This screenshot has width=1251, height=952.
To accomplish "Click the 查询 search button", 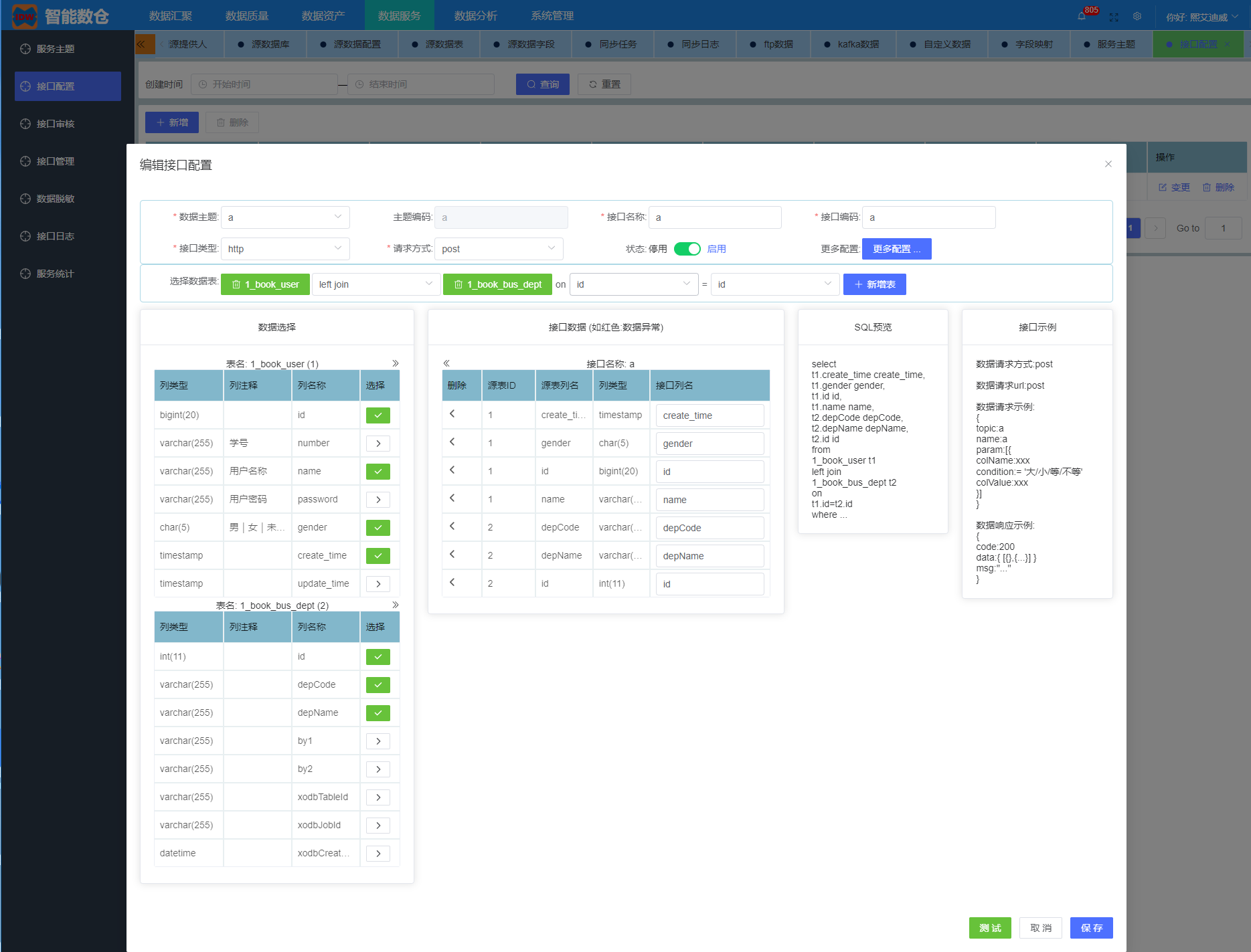I will tap(543, 84).
